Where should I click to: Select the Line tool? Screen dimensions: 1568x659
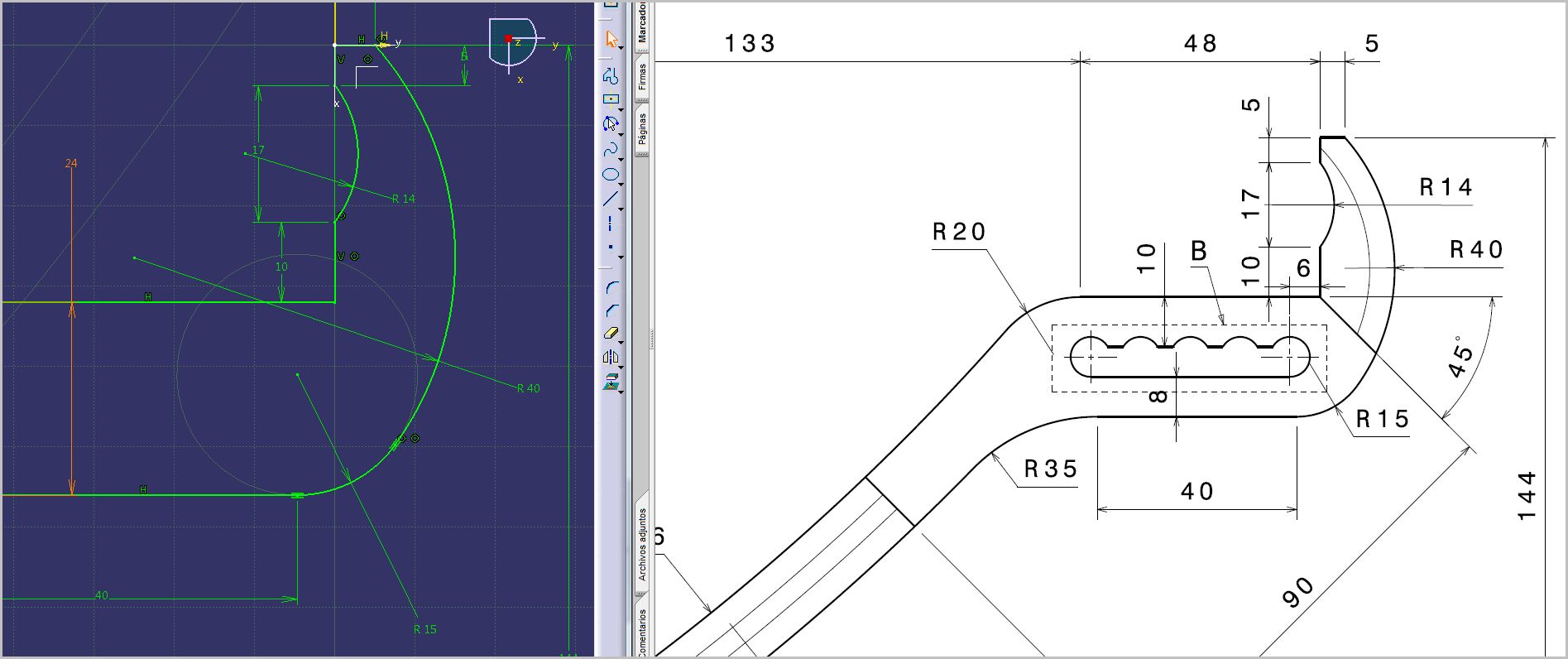coord(611,199)
